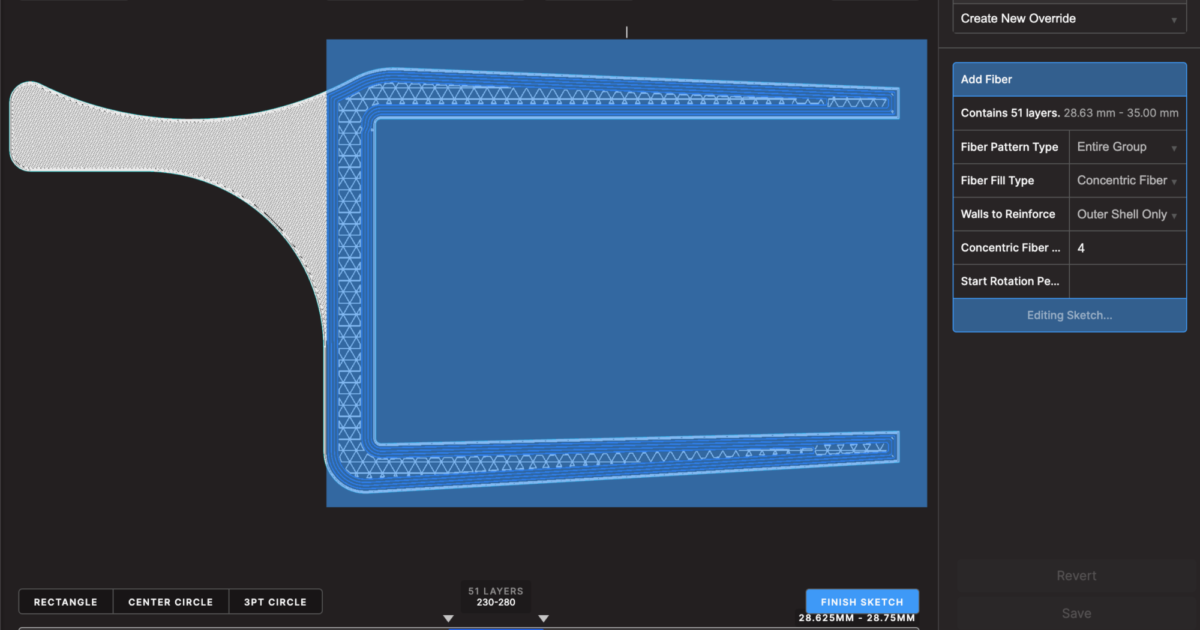Click the Add Fiber panel header
Screen dimensions: 1200x630
click(1069, 78)
